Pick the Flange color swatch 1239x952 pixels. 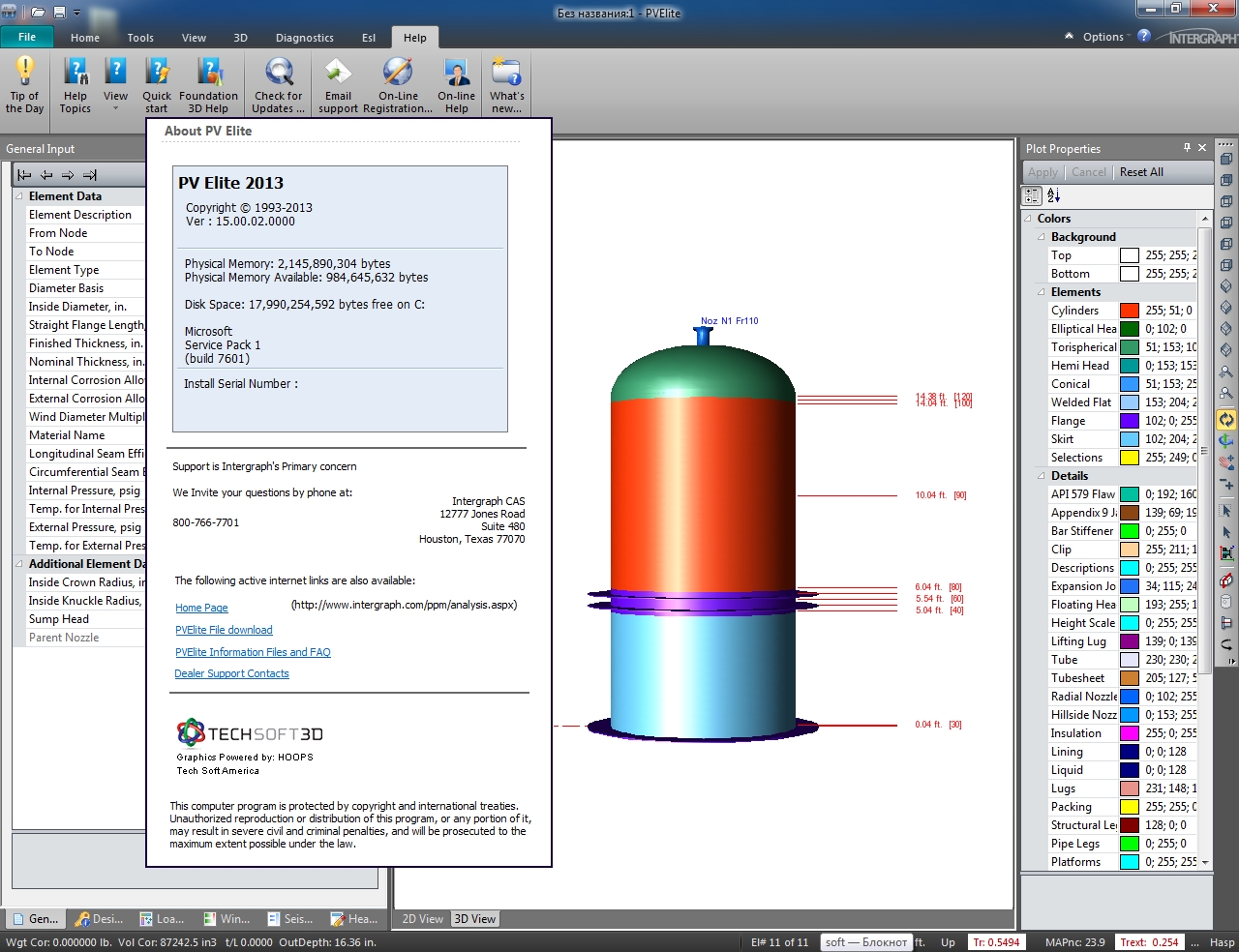point(1130,421)
